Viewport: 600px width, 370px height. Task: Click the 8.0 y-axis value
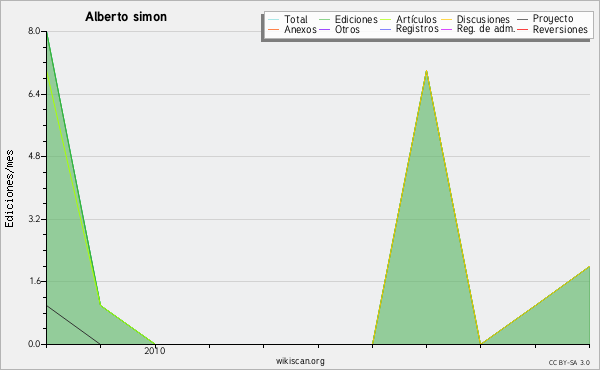tap(34, 31)
